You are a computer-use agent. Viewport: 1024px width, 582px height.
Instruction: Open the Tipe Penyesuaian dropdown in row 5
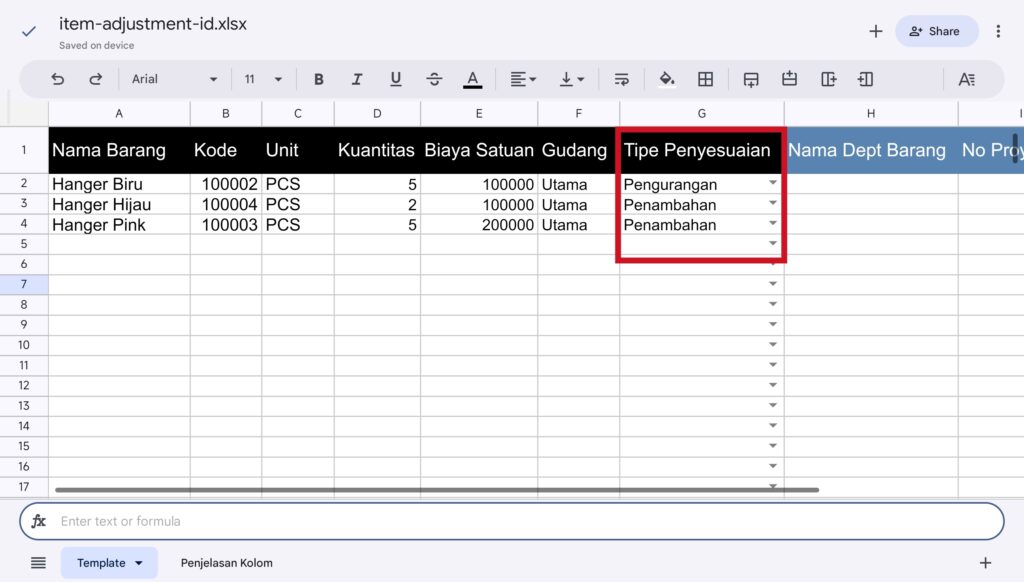(x=773, y=244)
